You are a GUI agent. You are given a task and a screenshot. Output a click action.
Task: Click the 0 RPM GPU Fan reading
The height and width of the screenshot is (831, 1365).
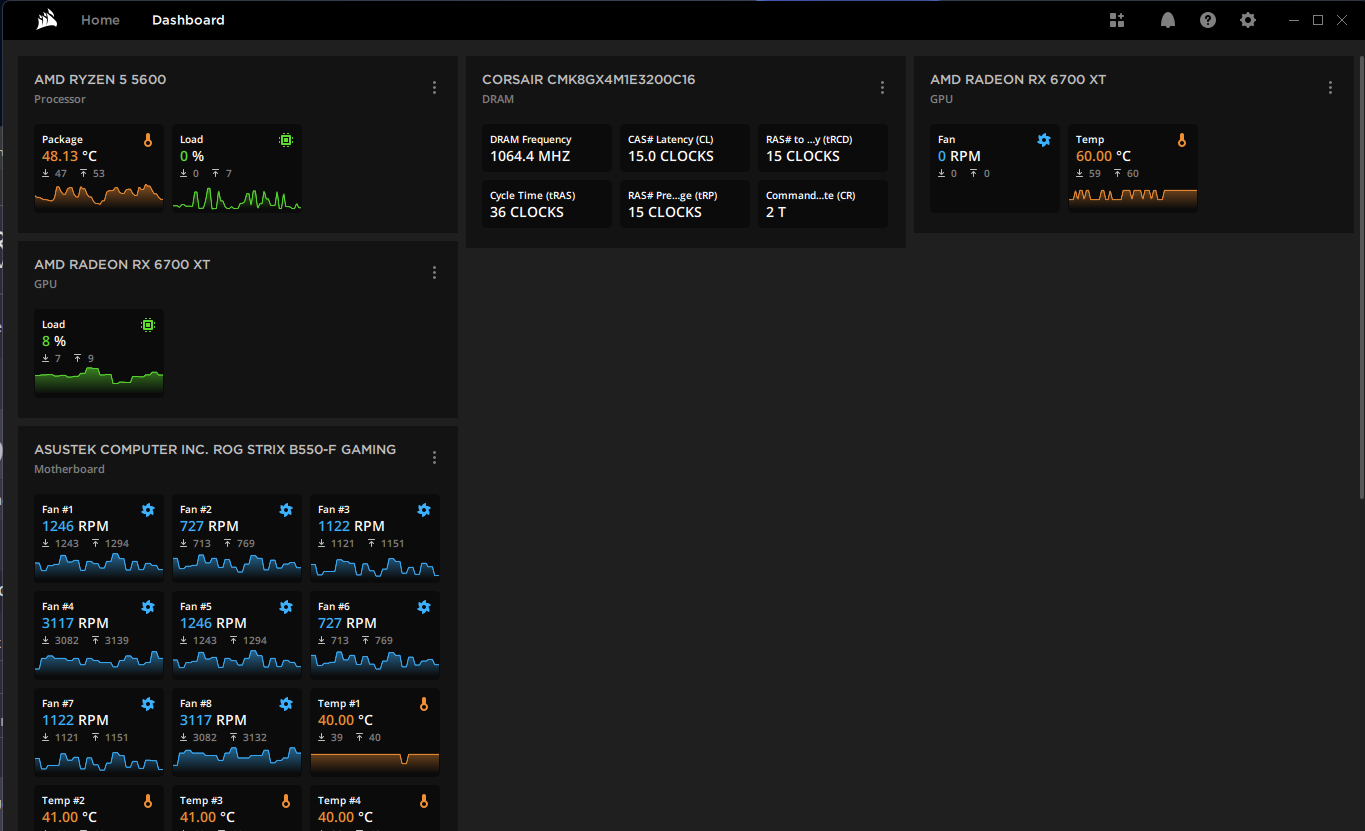tap(961, 157)
